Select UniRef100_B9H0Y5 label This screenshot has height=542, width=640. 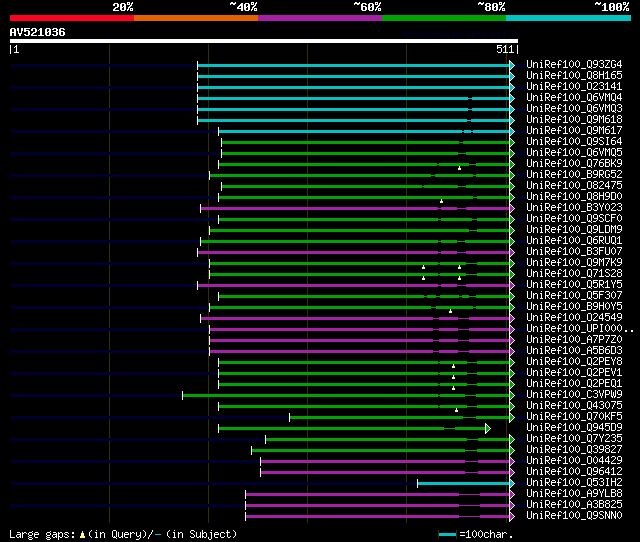tap(574, 307)
